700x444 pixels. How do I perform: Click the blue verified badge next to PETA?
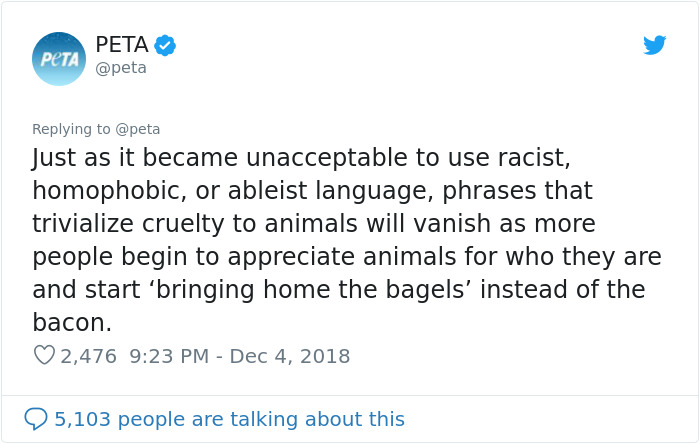165,45
